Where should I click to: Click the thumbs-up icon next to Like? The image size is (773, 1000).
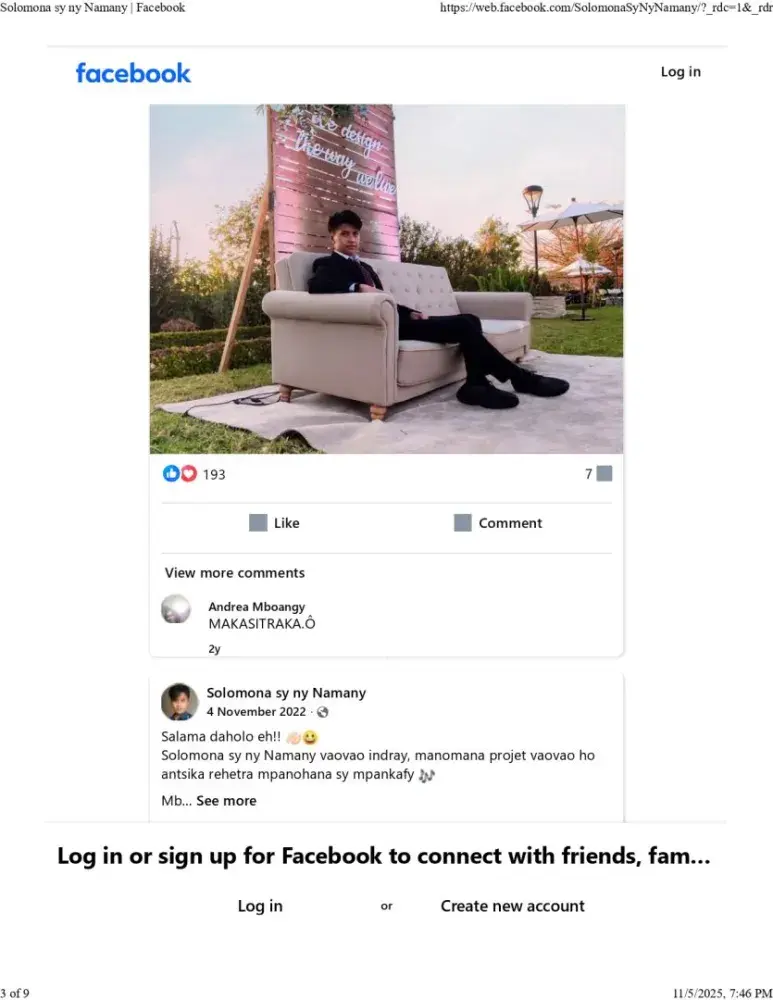tap(258, 523)
